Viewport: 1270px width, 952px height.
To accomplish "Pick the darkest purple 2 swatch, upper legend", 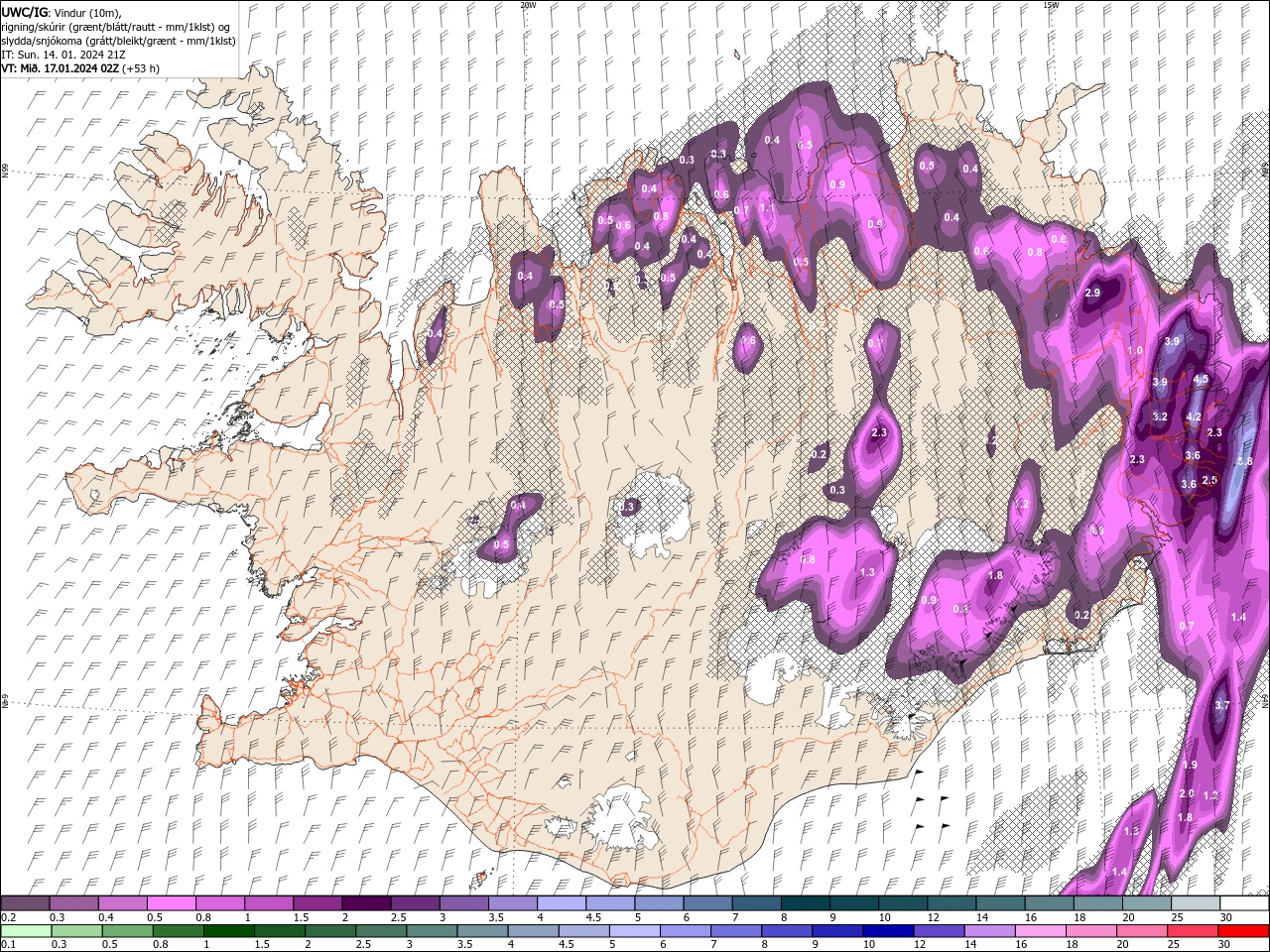I will [366, 903].
